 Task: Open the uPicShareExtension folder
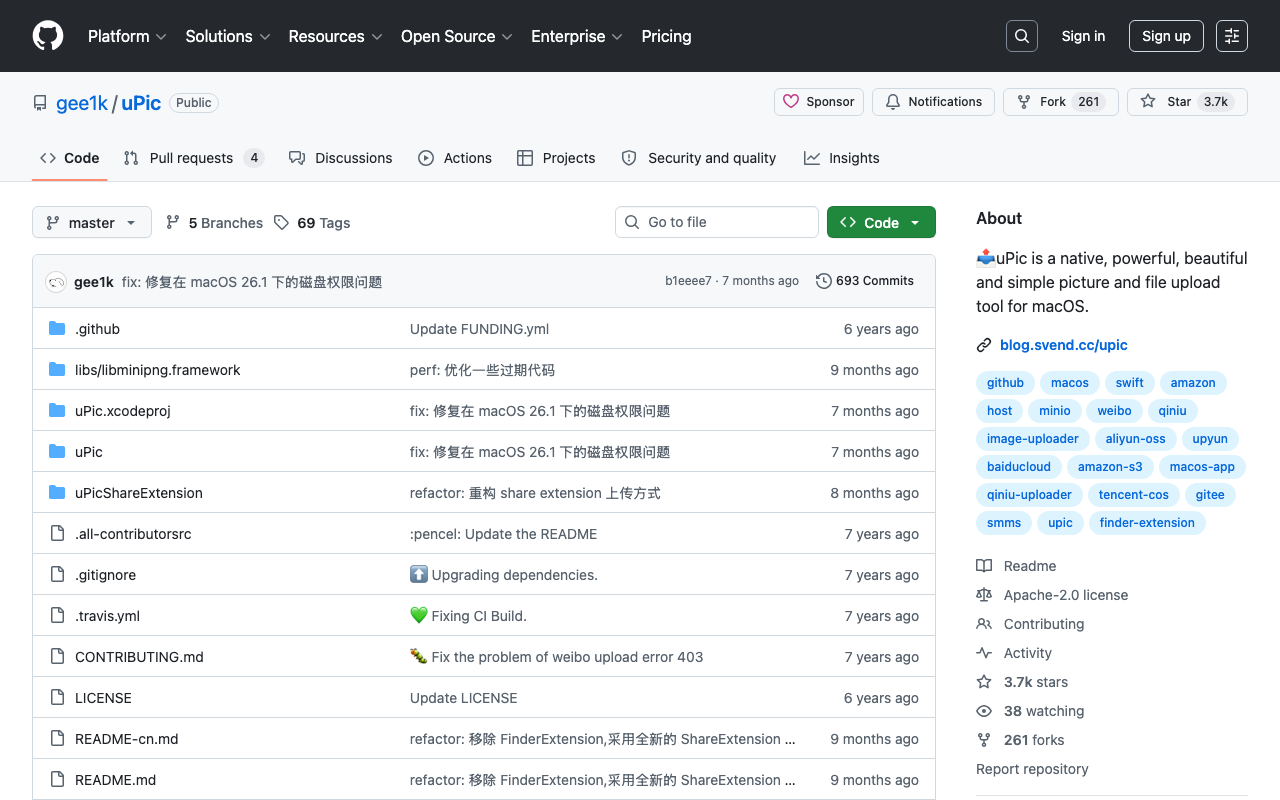click(x=139, y=493)
